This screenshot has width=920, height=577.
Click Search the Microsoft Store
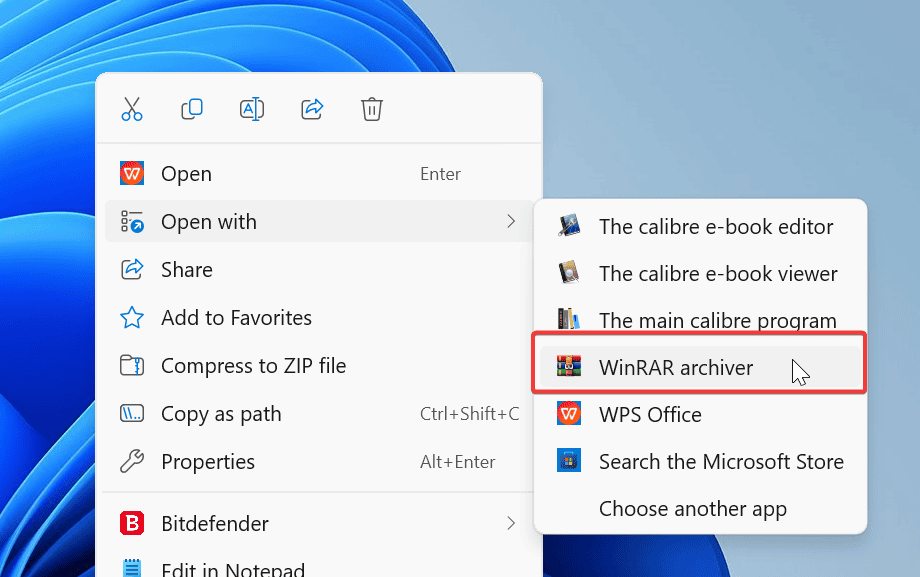tap(700, 461)
